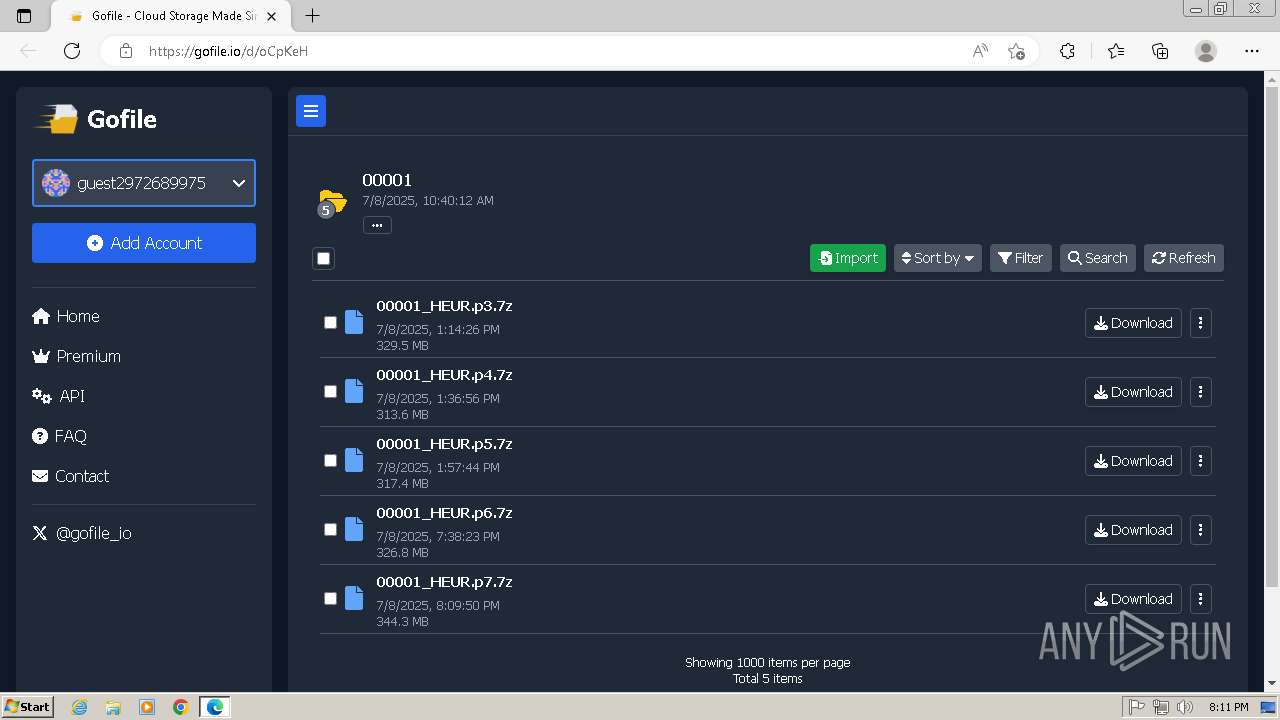Download 00001_HEUR.p7.7z
1280x720 pixels.
1133,599
